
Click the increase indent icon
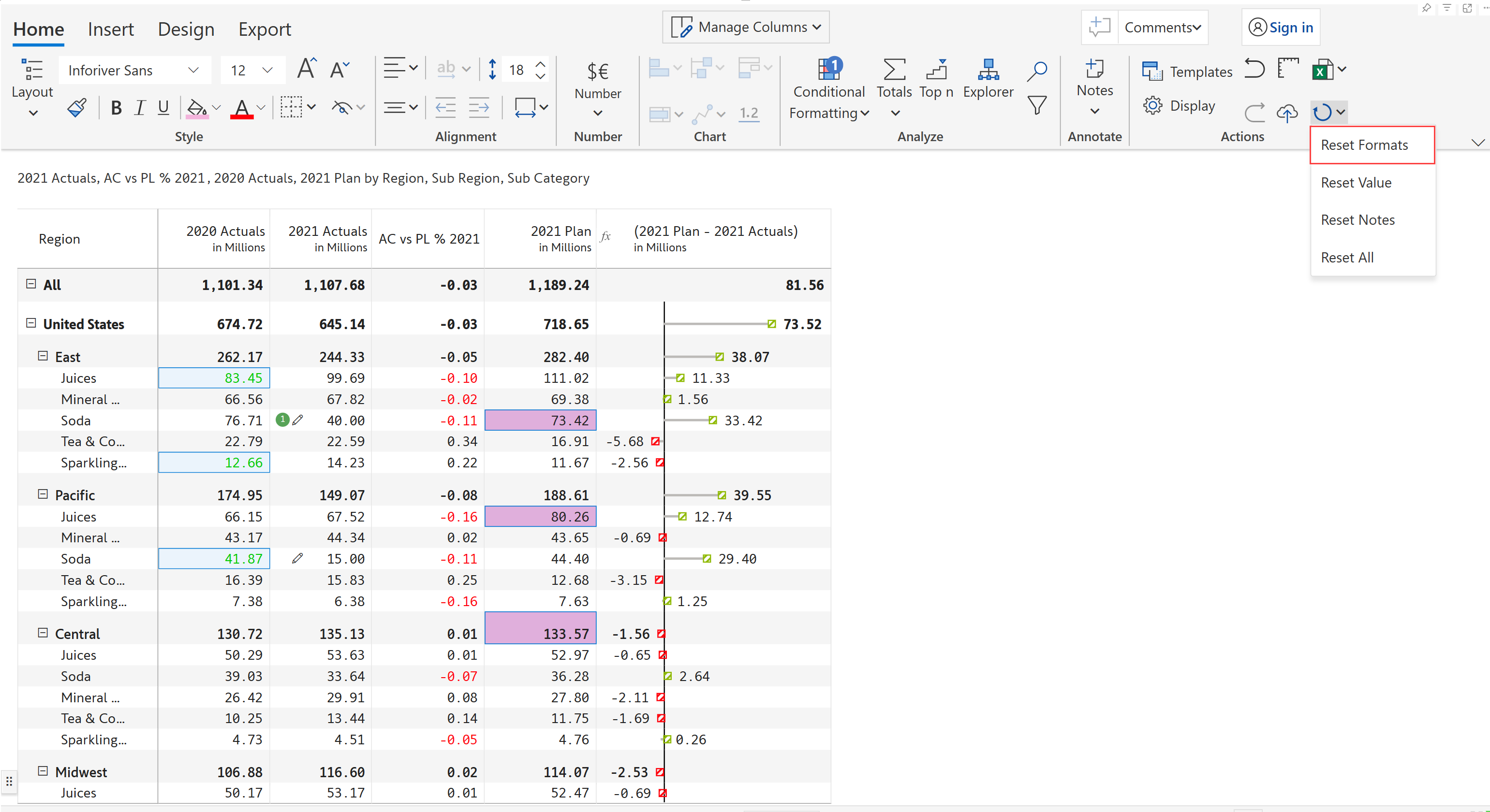[x=479, y=107]
